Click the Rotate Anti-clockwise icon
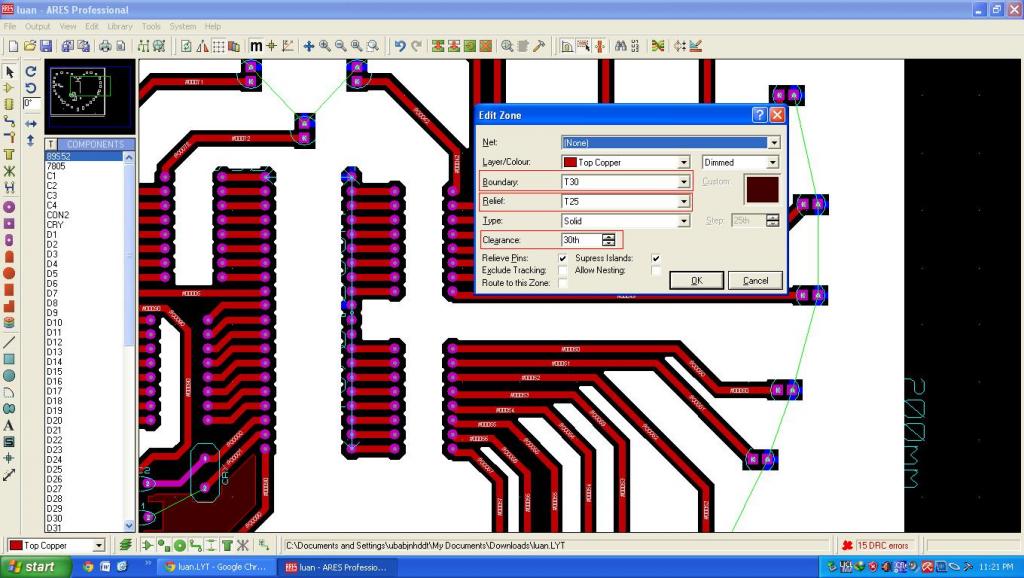This screenshot has height=578, width=1024. (x=31, y=88)
